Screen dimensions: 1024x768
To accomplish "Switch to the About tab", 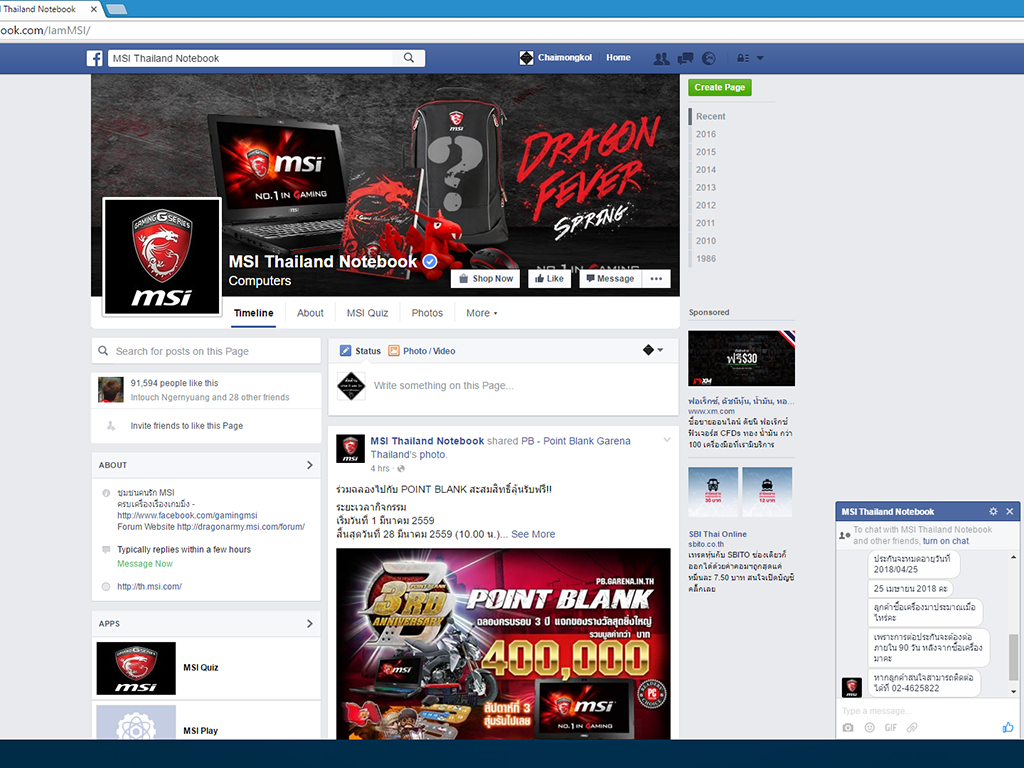I will coord(310,313).
